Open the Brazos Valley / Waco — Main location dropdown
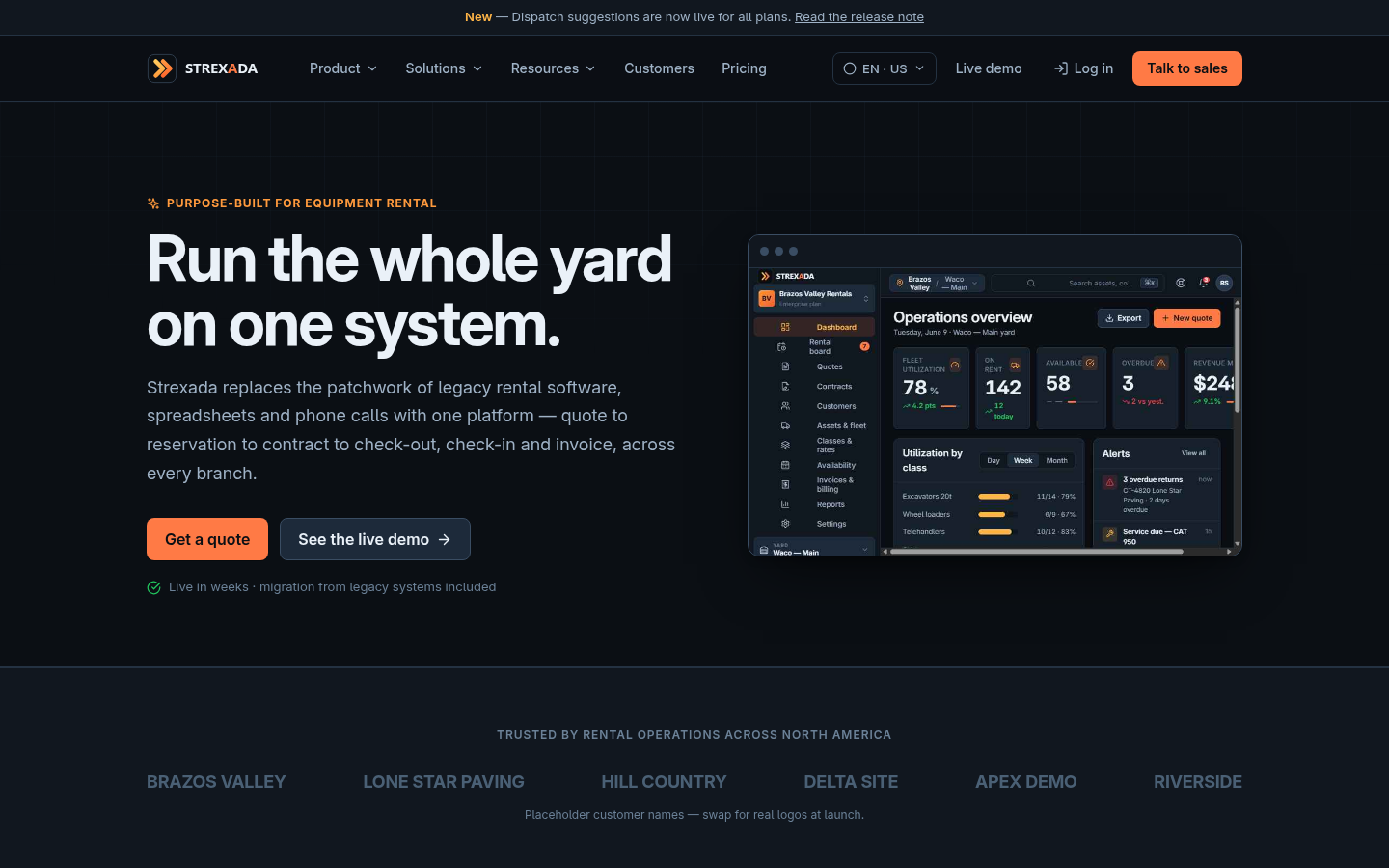The image size is (1389, 868). pos(937,283)
